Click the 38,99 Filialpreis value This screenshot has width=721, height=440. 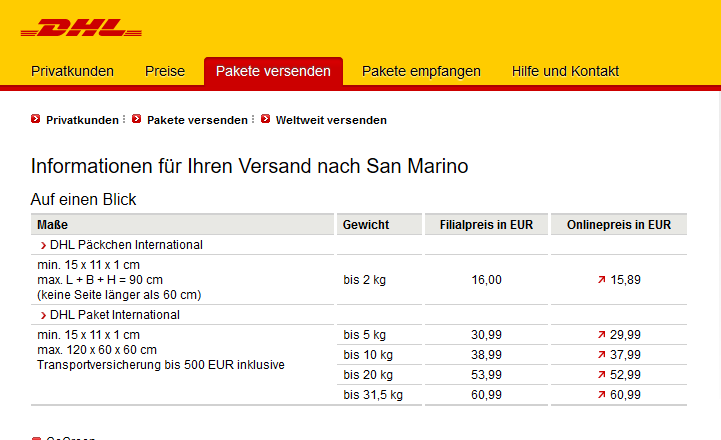click(x=486, y=355)
